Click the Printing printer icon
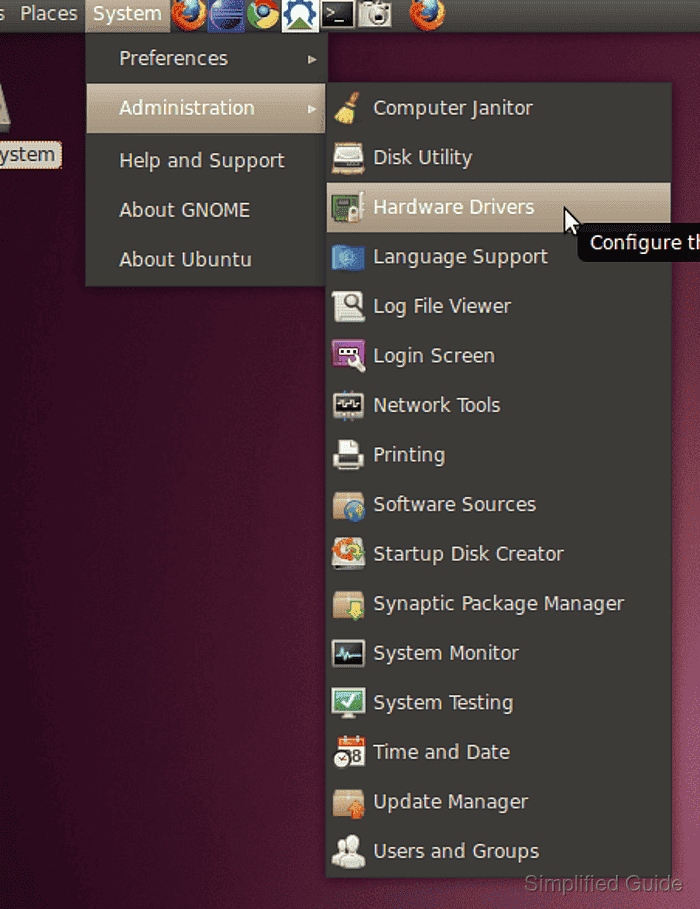The width and height of the screenshot is (700, 909). (347, 455)
